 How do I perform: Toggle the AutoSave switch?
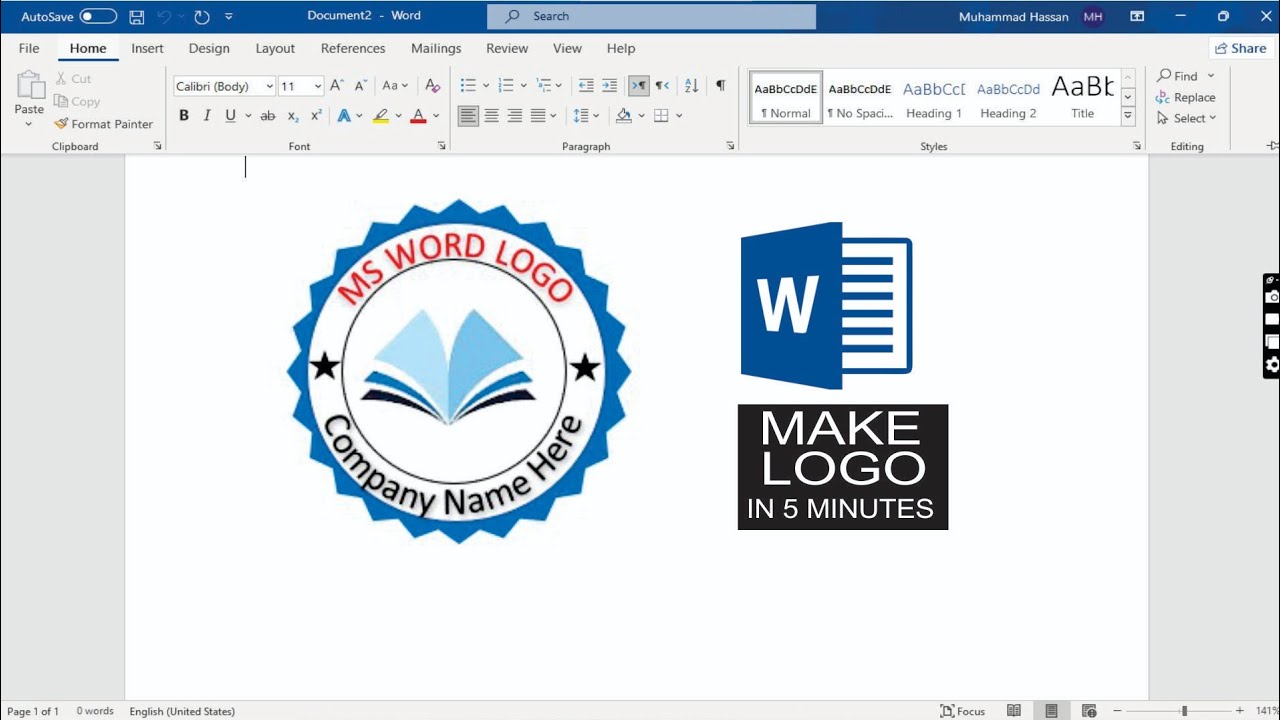pos(98,17)
